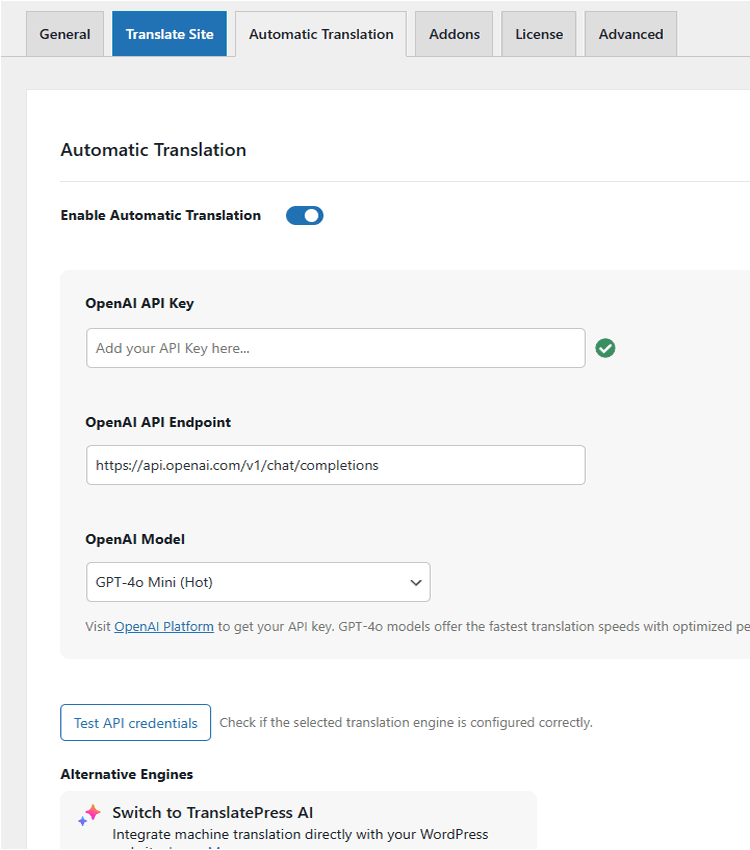Click the TranslatePress AI sparkle icon
The height and width of the screenshot is (850, 750).
tap(89, 816)
